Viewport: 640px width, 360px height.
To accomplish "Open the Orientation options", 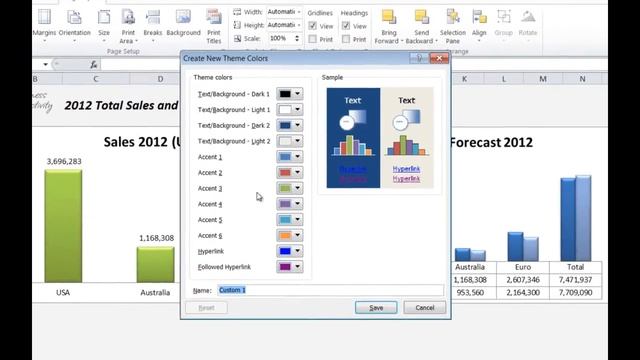I will tap(74, 25).
